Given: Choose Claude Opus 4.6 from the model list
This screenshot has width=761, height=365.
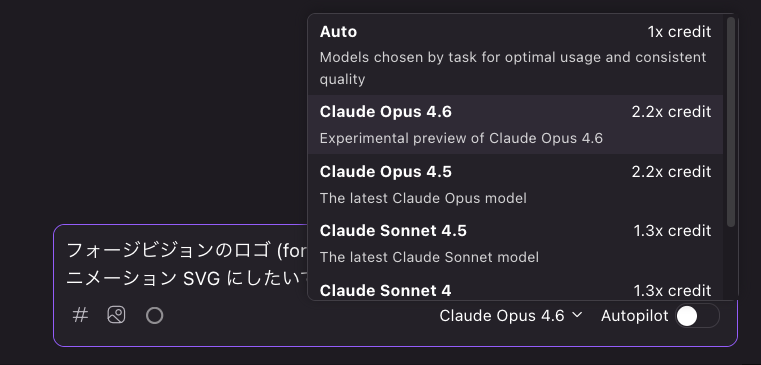Looking at the screenshot, I should point(515,125).
